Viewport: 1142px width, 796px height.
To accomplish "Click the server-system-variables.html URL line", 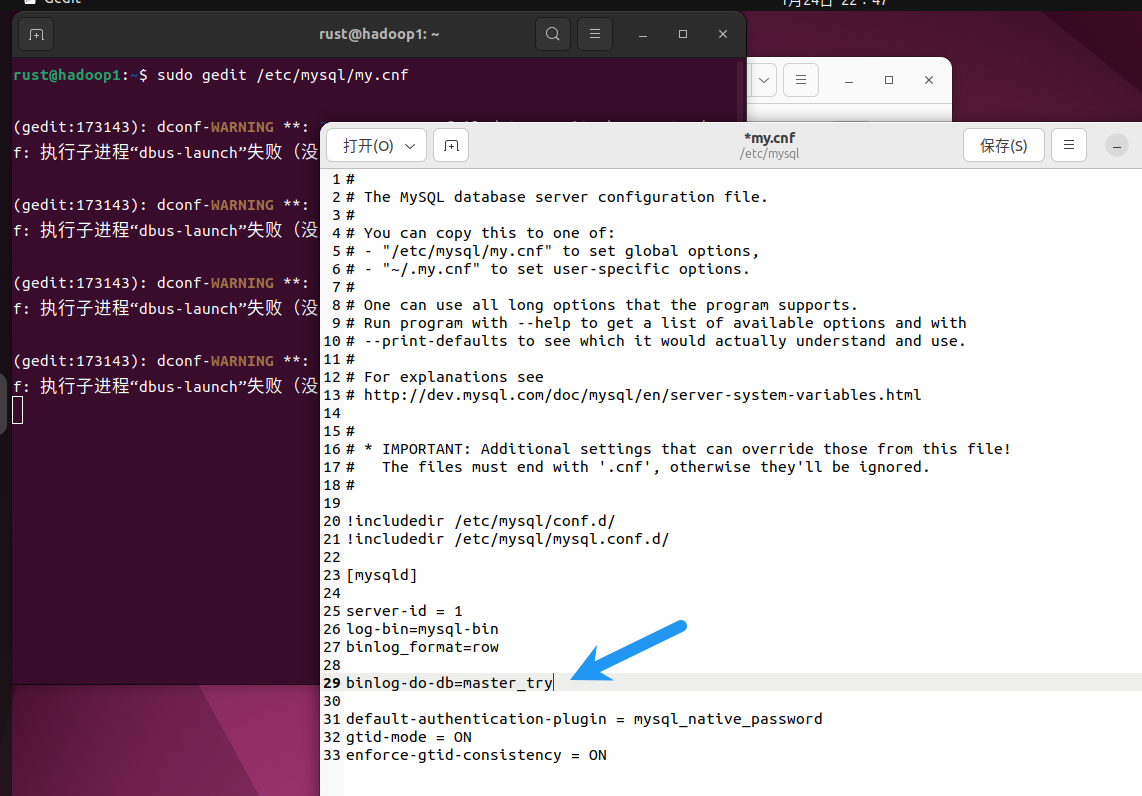I will point(634,395).
